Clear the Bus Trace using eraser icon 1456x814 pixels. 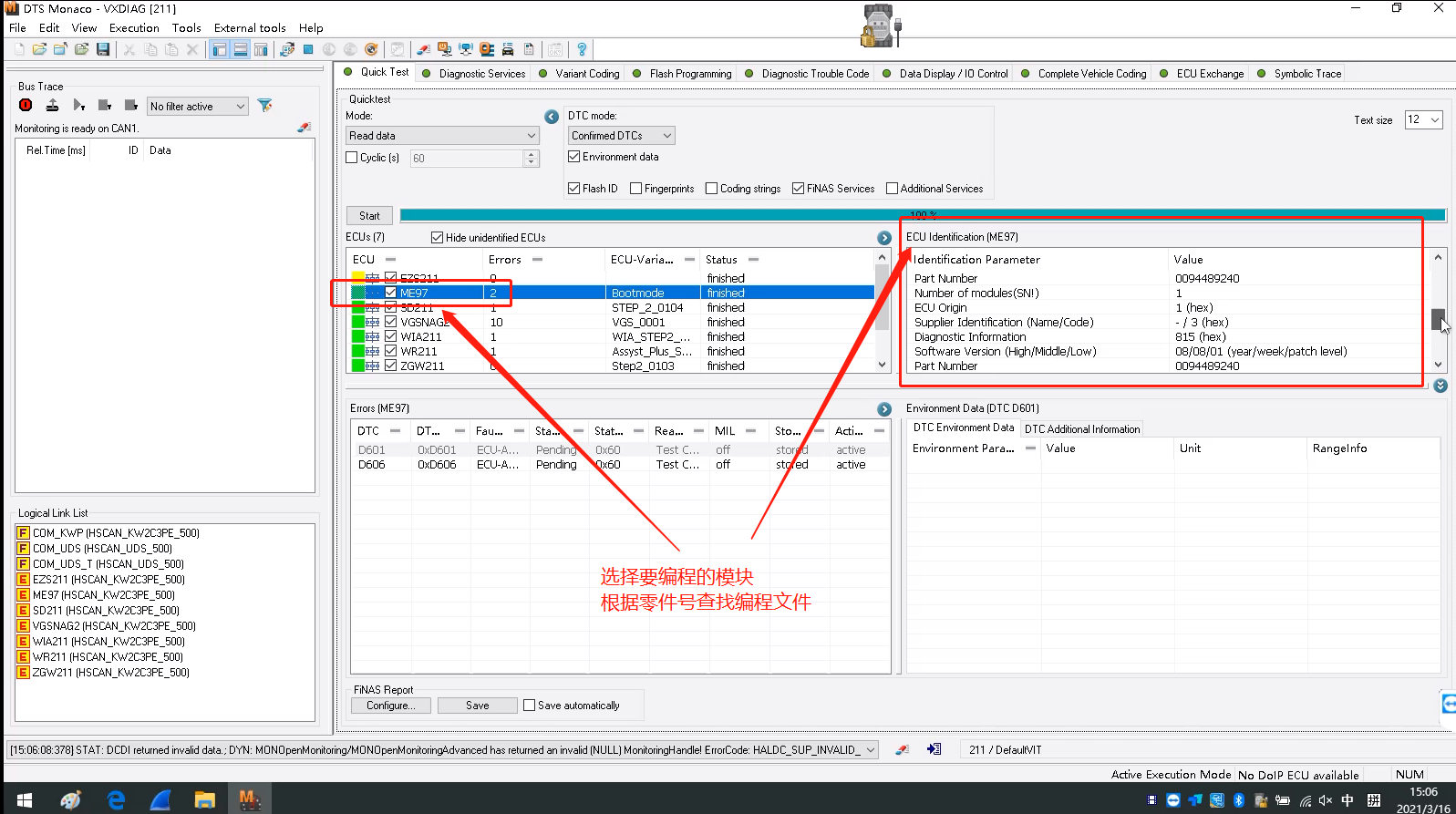tap(305, 128)
